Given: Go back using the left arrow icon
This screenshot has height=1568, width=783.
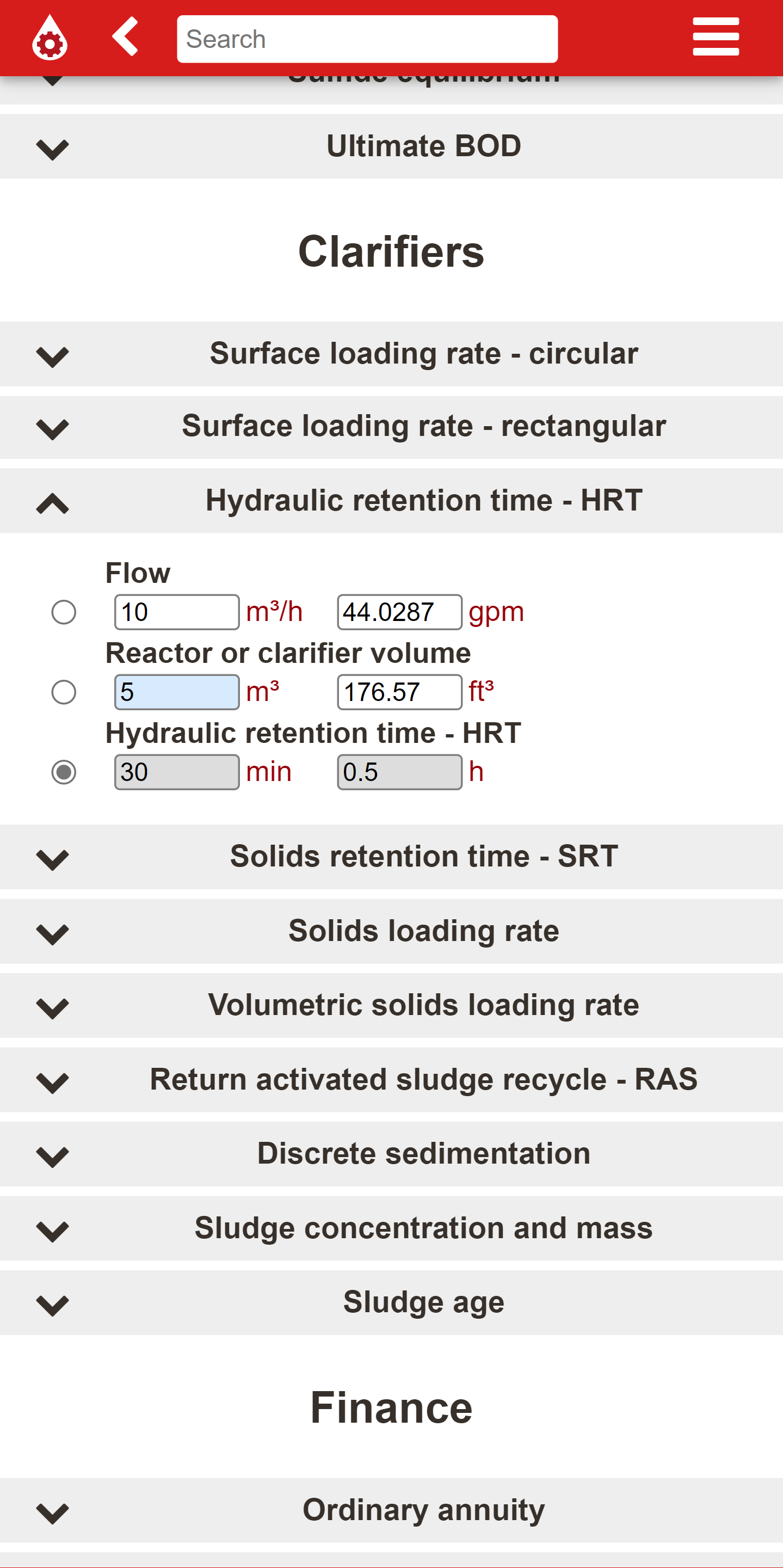Looking at the screenshot, I should 125,36.
